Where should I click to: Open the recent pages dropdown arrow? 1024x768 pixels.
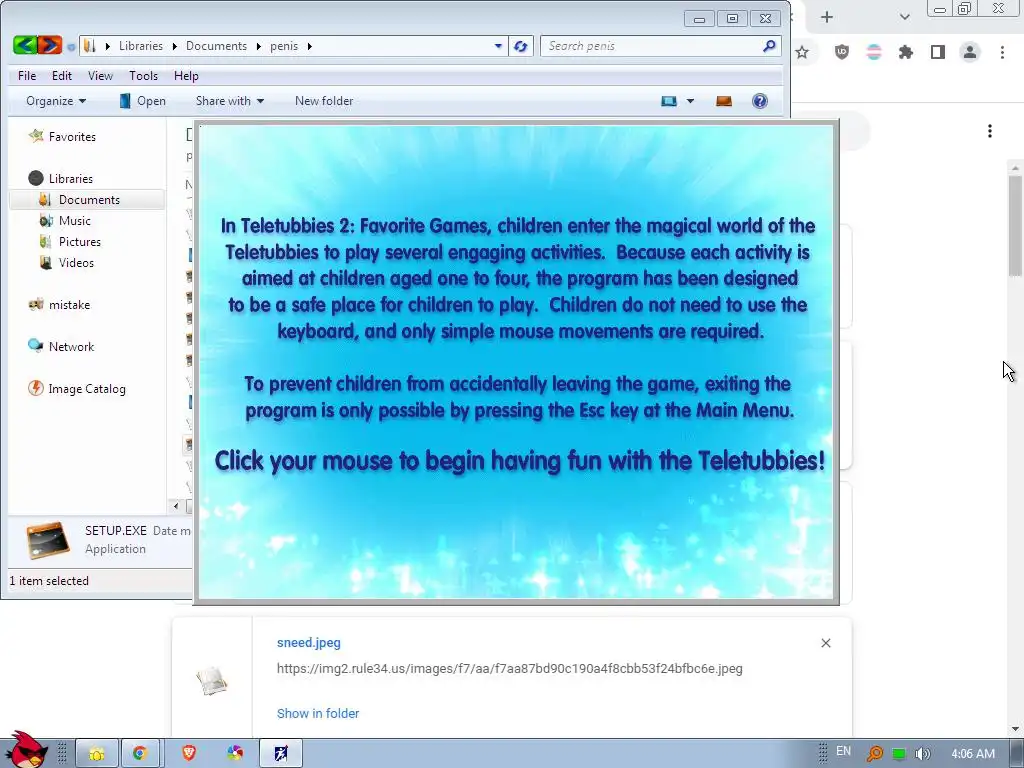[x=71, y=46]
